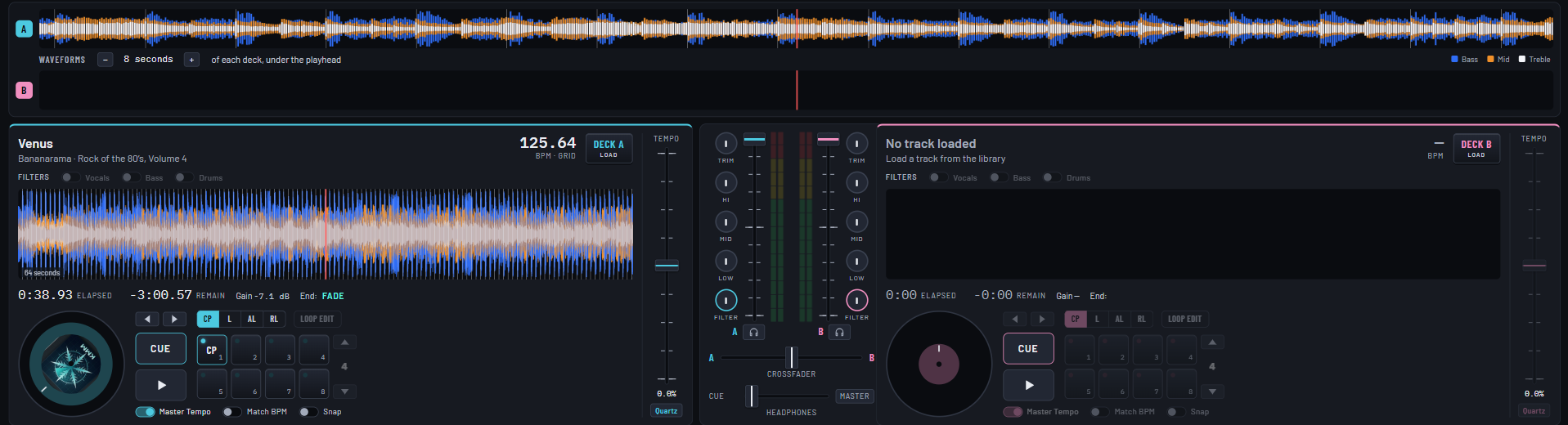Open Deck A Quartz tempo mode
This screenshot has height=425, width=1568.
667,411
